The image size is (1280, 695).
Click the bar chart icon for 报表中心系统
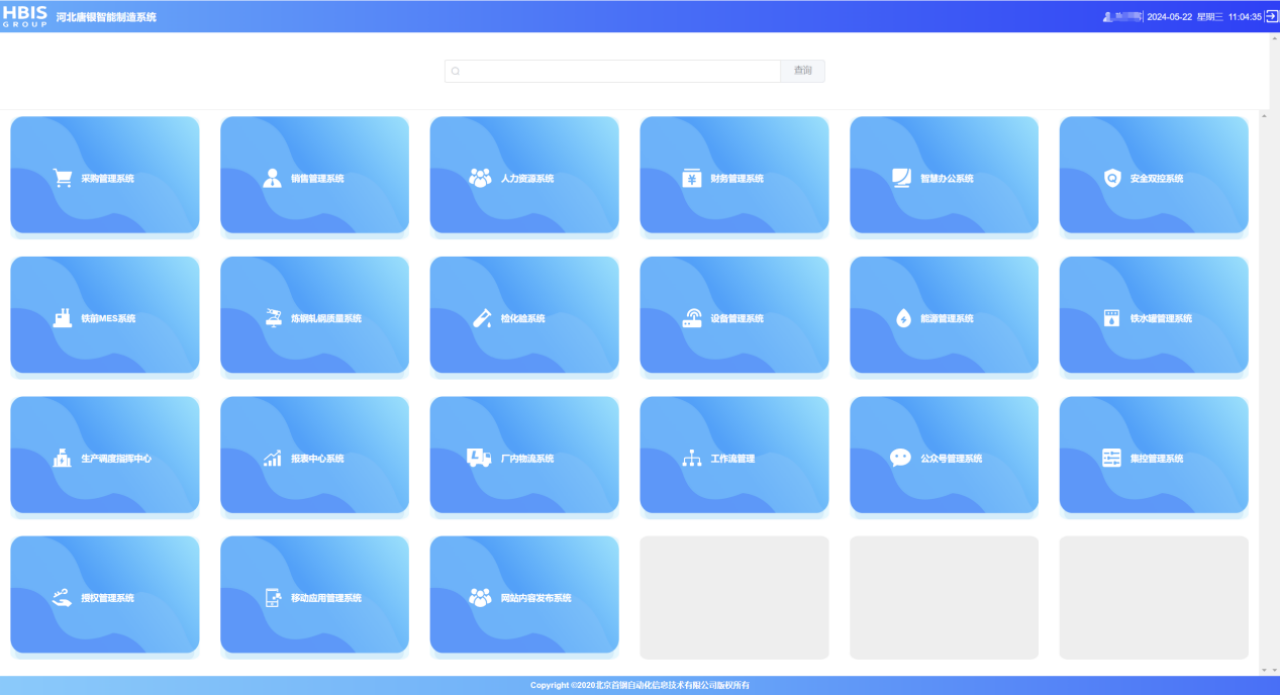272,458
